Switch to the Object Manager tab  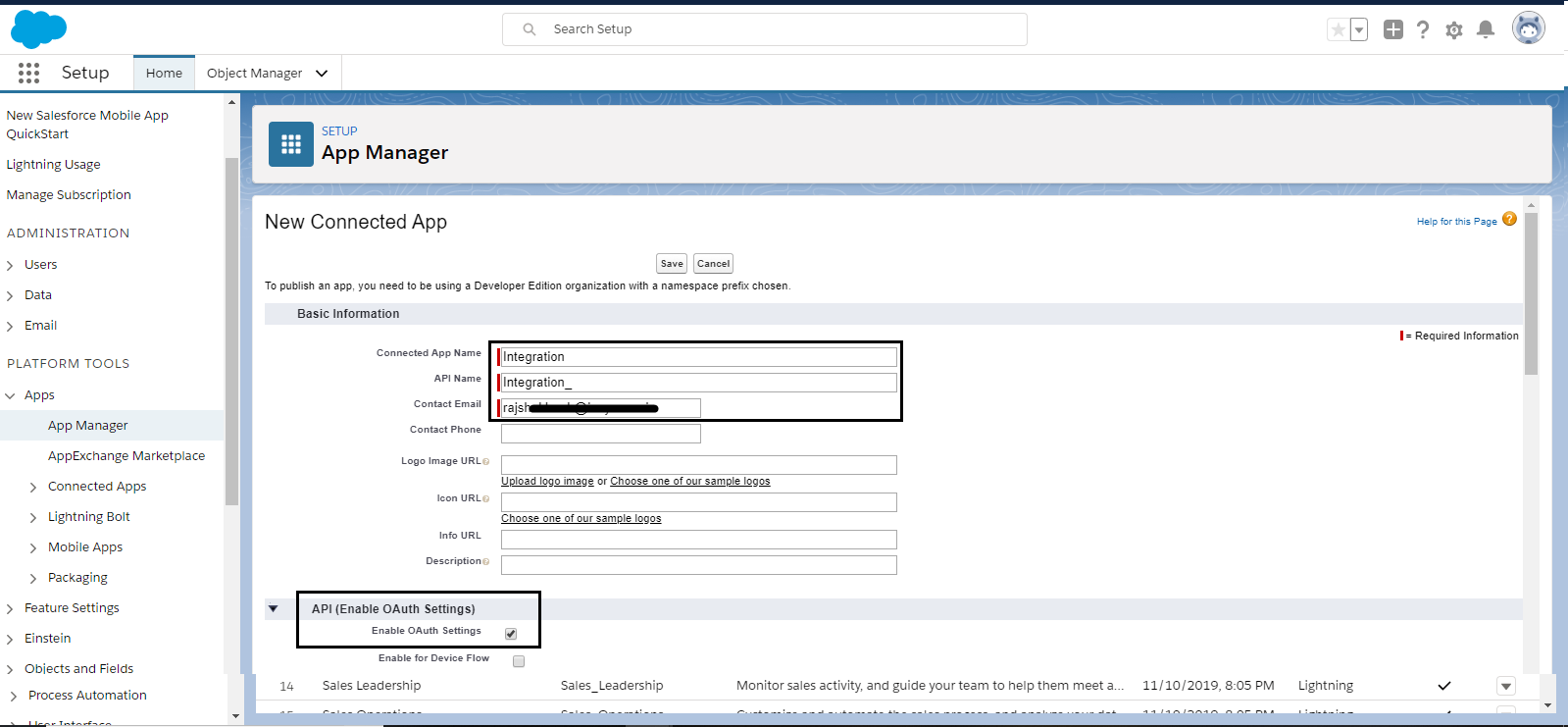254,73
